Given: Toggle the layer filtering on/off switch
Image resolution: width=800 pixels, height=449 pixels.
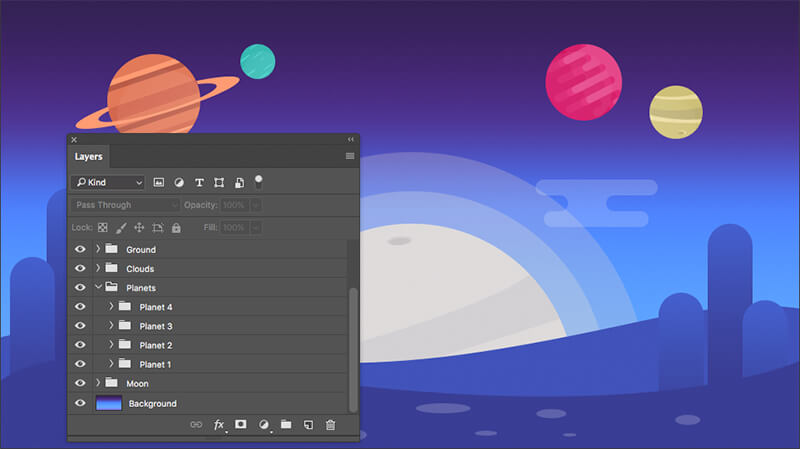Looking at the screenshot, I should (x=258, y=181).
